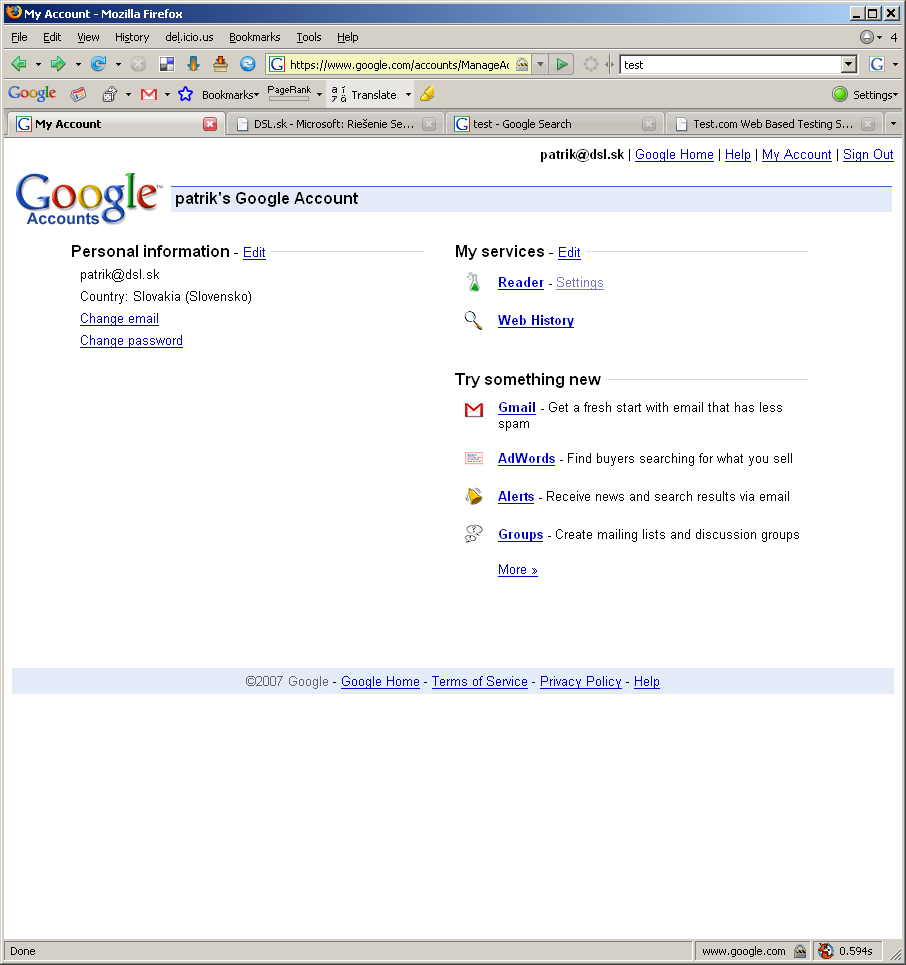Click the dice icon on Google Toolbar
Viewport: 906px width, 965px height.
[x=110, y=94]
